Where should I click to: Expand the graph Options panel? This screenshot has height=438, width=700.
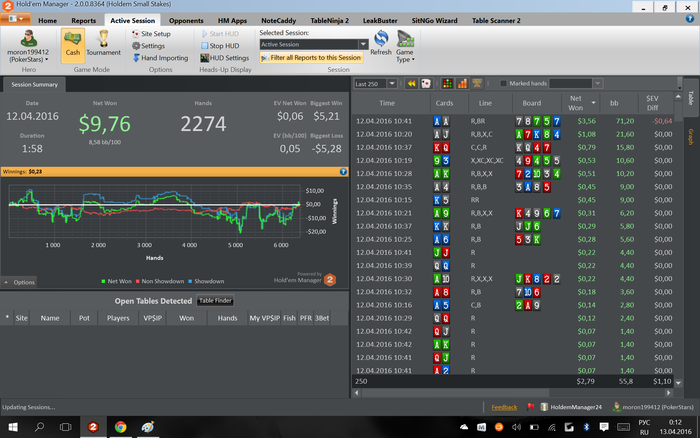(19, 282)
